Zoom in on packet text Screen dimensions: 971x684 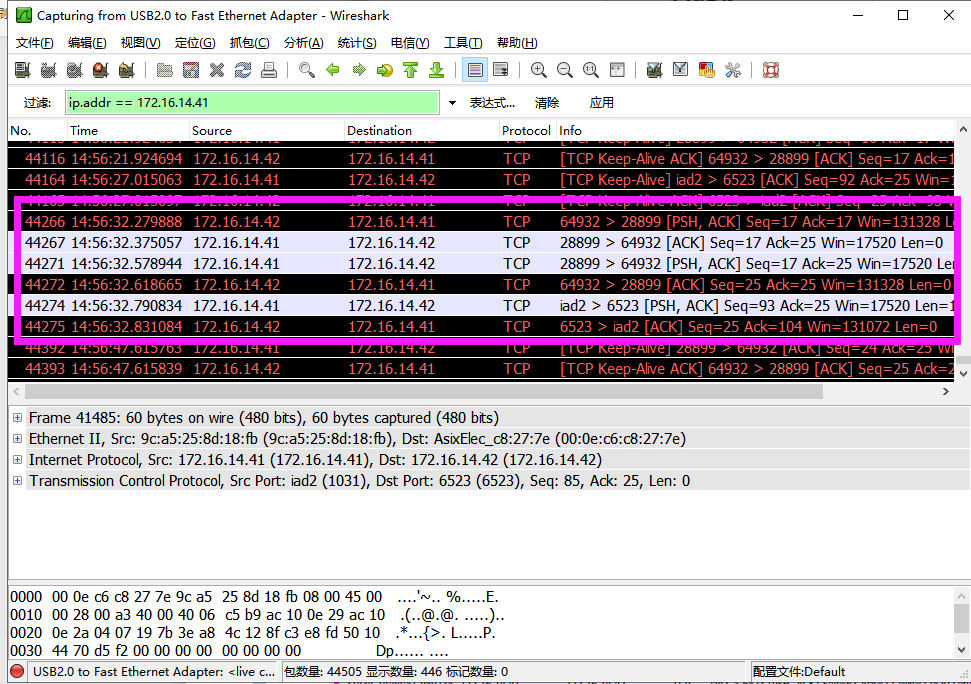(539, 70)
